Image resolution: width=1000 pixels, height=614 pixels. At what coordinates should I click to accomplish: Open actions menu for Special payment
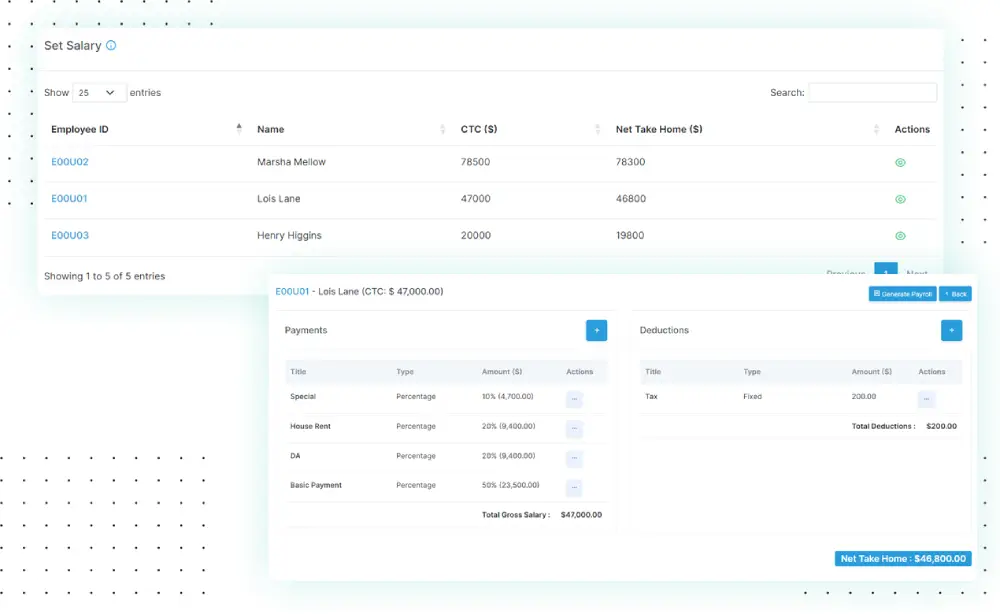pyautogui.click(x=574, y=399)
